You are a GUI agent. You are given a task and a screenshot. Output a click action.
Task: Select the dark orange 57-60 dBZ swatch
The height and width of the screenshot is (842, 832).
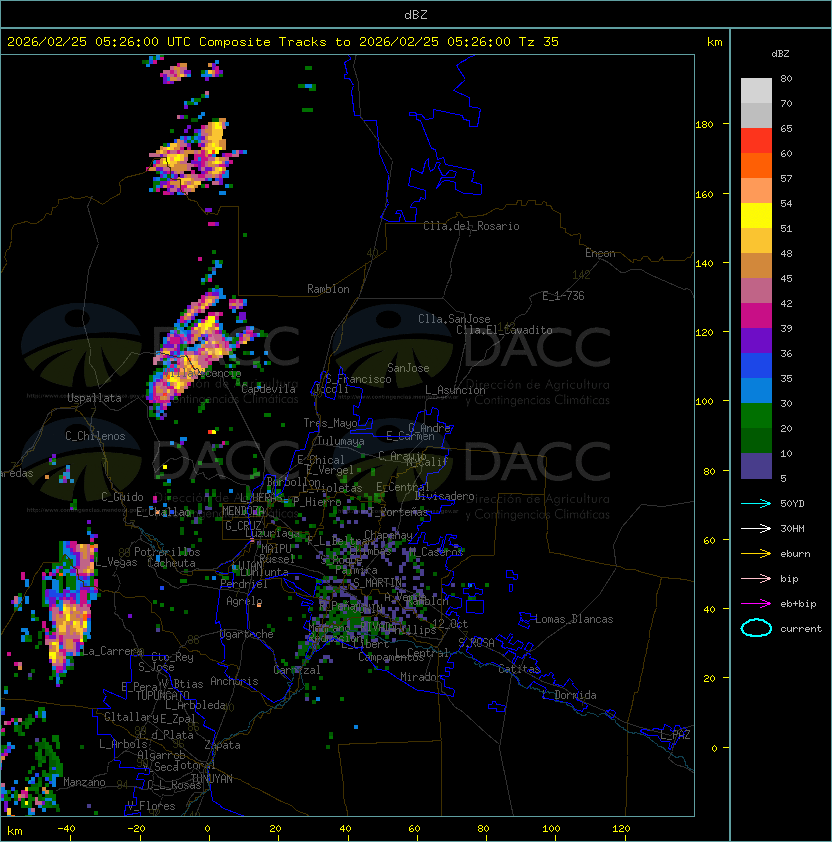pyautogui.click(x=756, y=166)
